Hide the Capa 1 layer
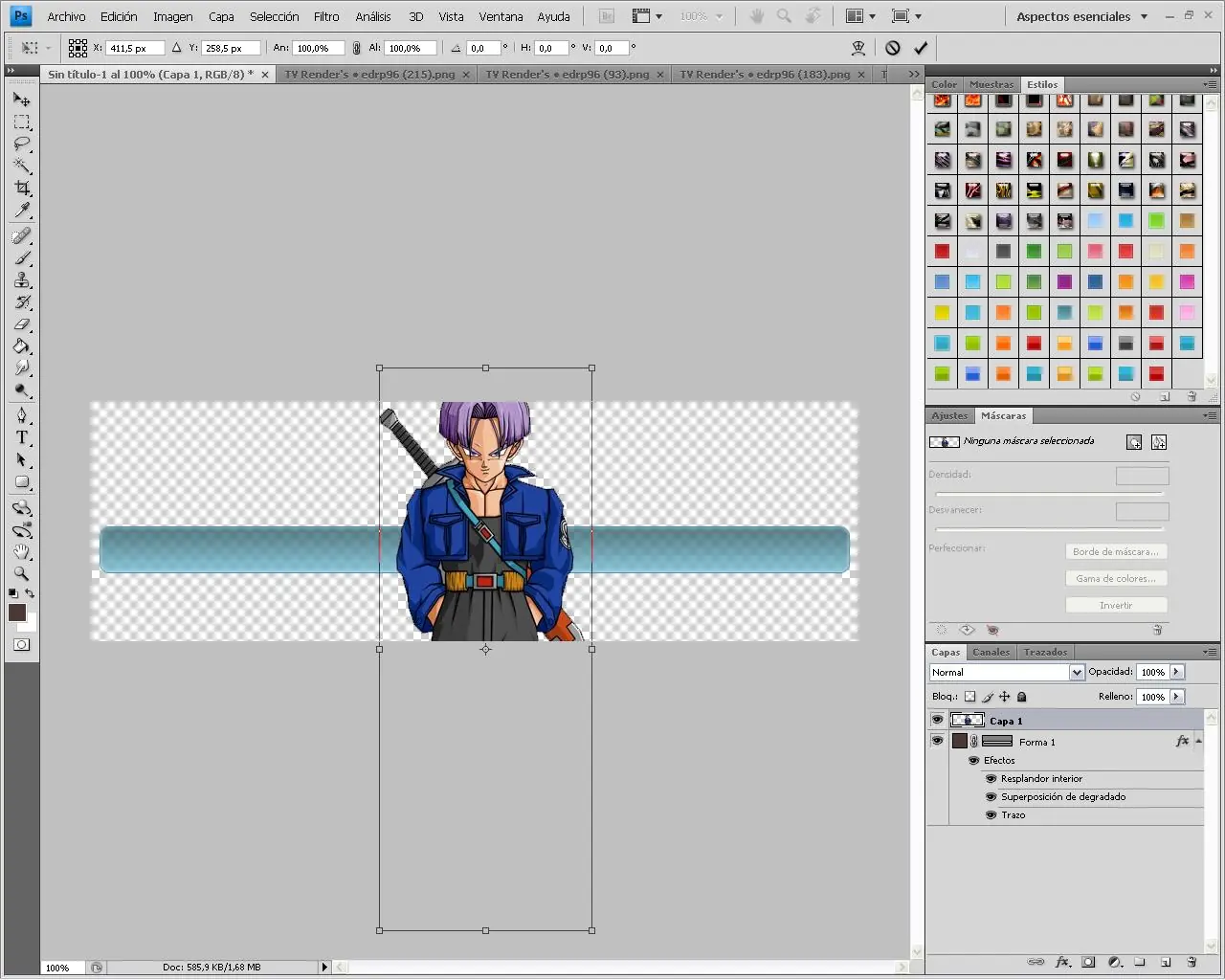Viewport: 1225px width, 980px height. tap(937, 720)
